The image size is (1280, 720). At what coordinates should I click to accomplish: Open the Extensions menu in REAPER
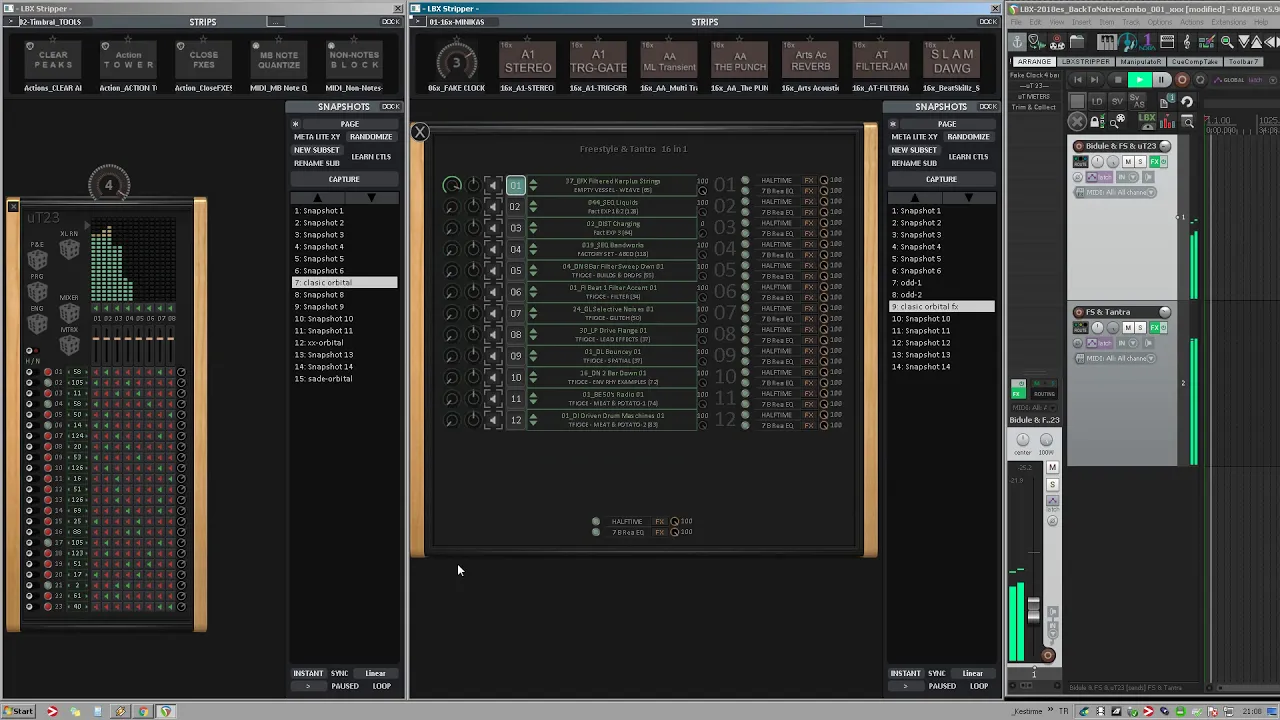[1229, 22]
